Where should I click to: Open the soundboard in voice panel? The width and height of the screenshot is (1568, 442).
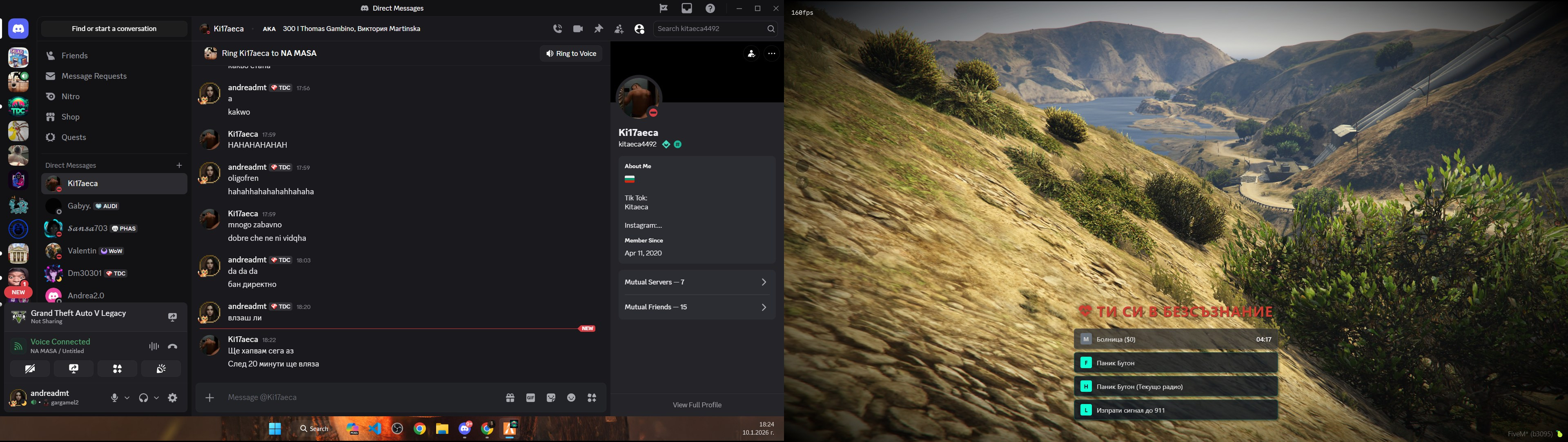pos(161,369)
